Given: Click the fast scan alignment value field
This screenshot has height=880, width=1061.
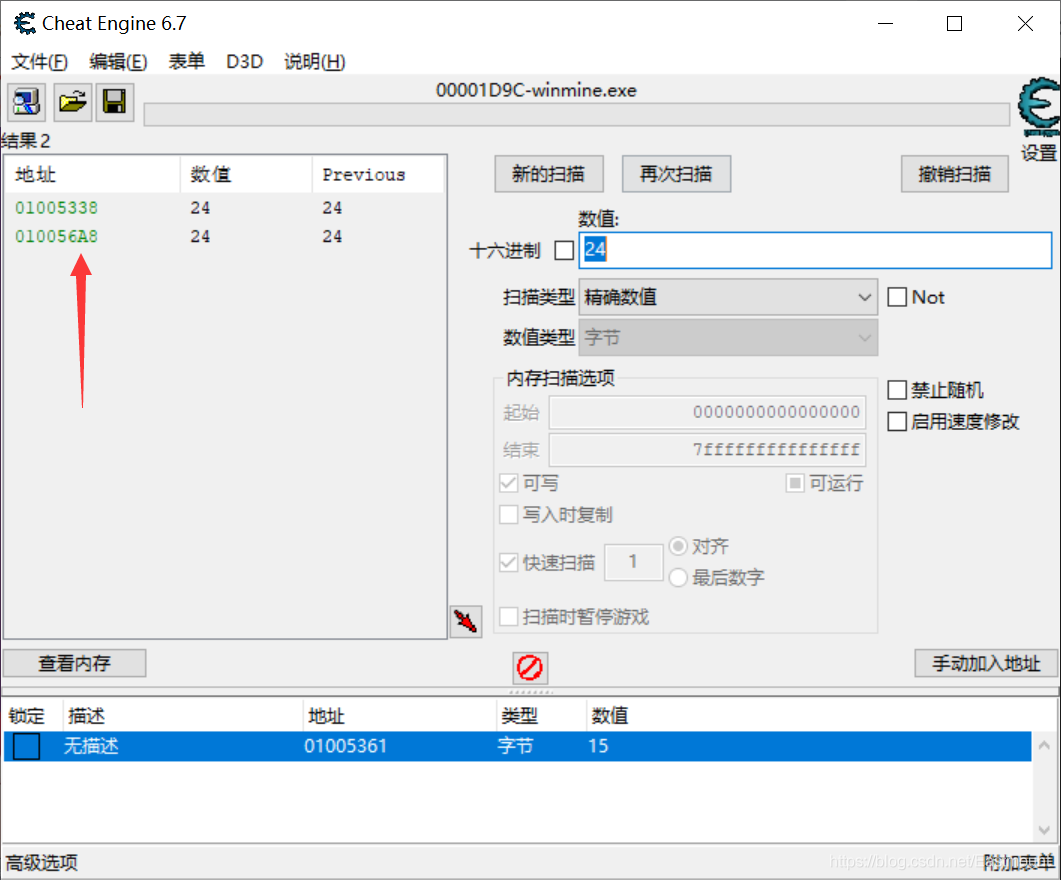Looking at the screenshot, I should tap(633, 562).
